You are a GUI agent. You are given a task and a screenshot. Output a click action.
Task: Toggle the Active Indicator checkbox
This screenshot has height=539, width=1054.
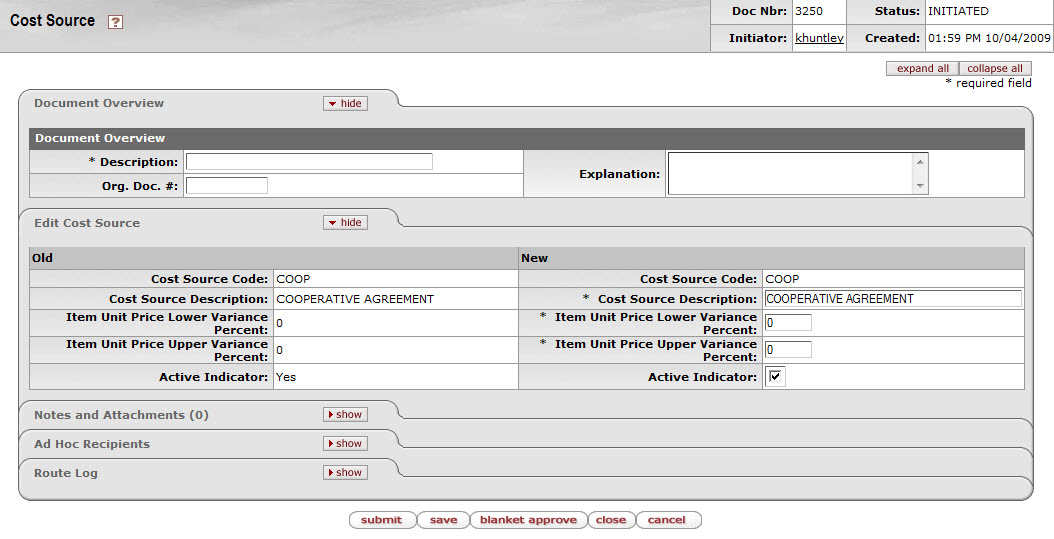(x=776, y=377)
